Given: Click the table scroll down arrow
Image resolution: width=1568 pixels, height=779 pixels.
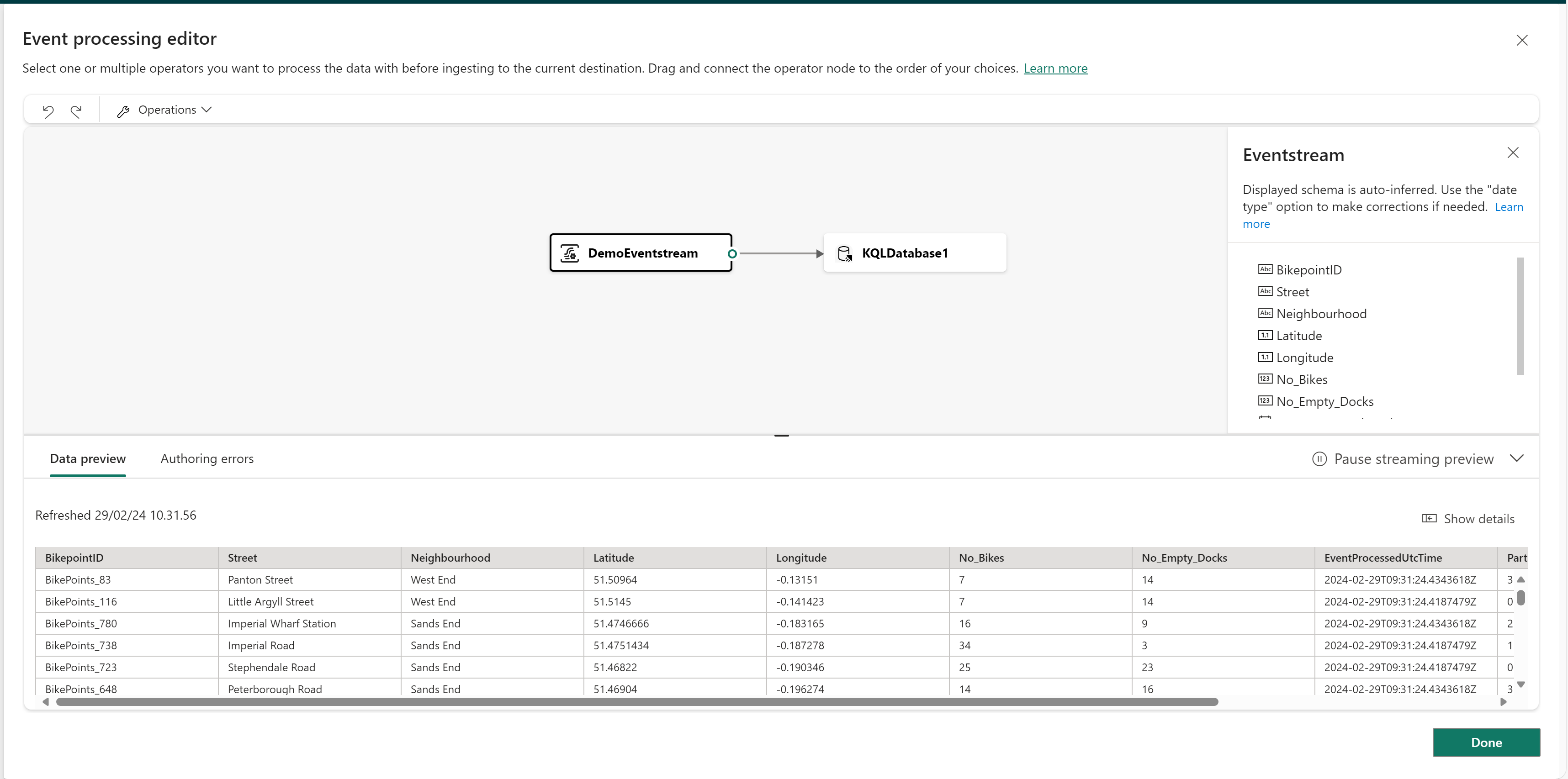Looking at the screenshot, I should (x=1520, y=684).
